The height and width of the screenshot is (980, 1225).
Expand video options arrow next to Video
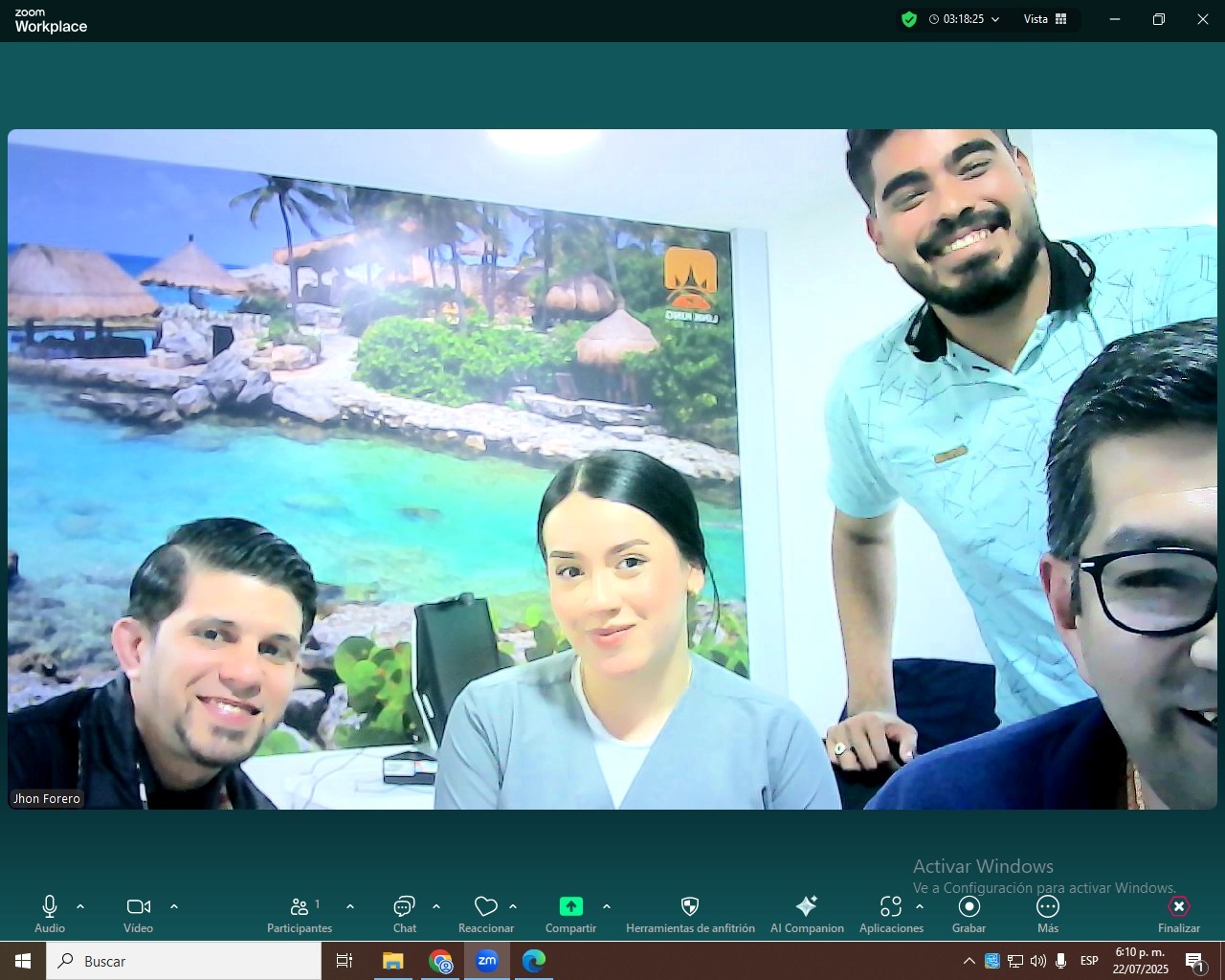tap(174, 906)
